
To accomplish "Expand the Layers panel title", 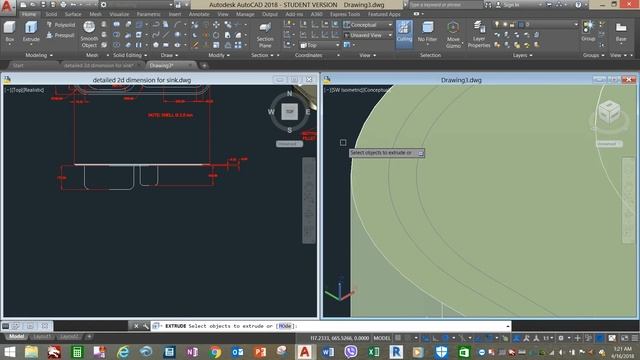I will click(522, 55).
